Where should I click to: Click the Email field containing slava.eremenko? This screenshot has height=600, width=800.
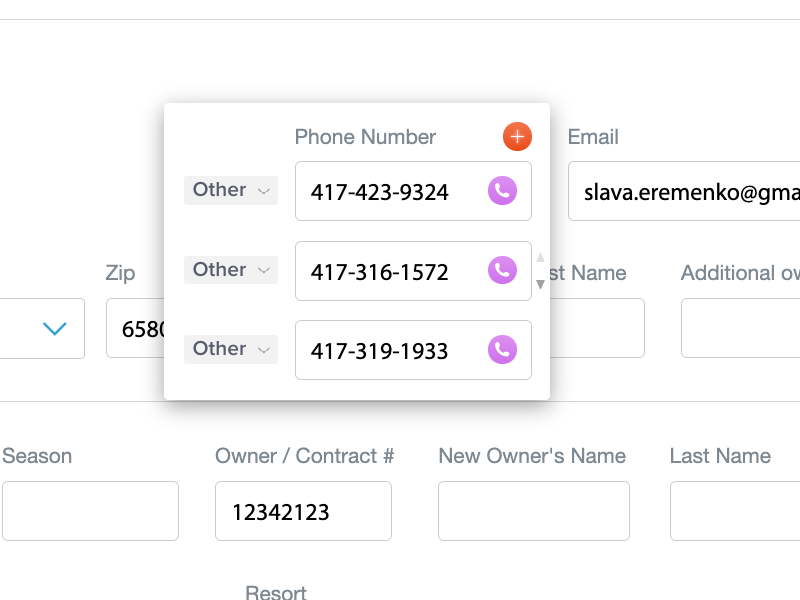point(690,190)
